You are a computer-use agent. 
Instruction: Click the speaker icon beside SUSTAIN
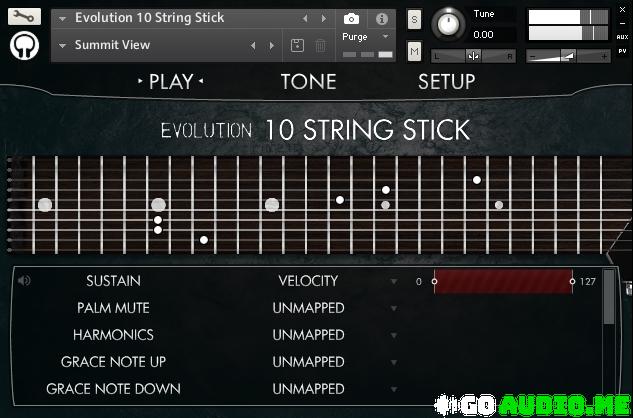tap(24, 280)
